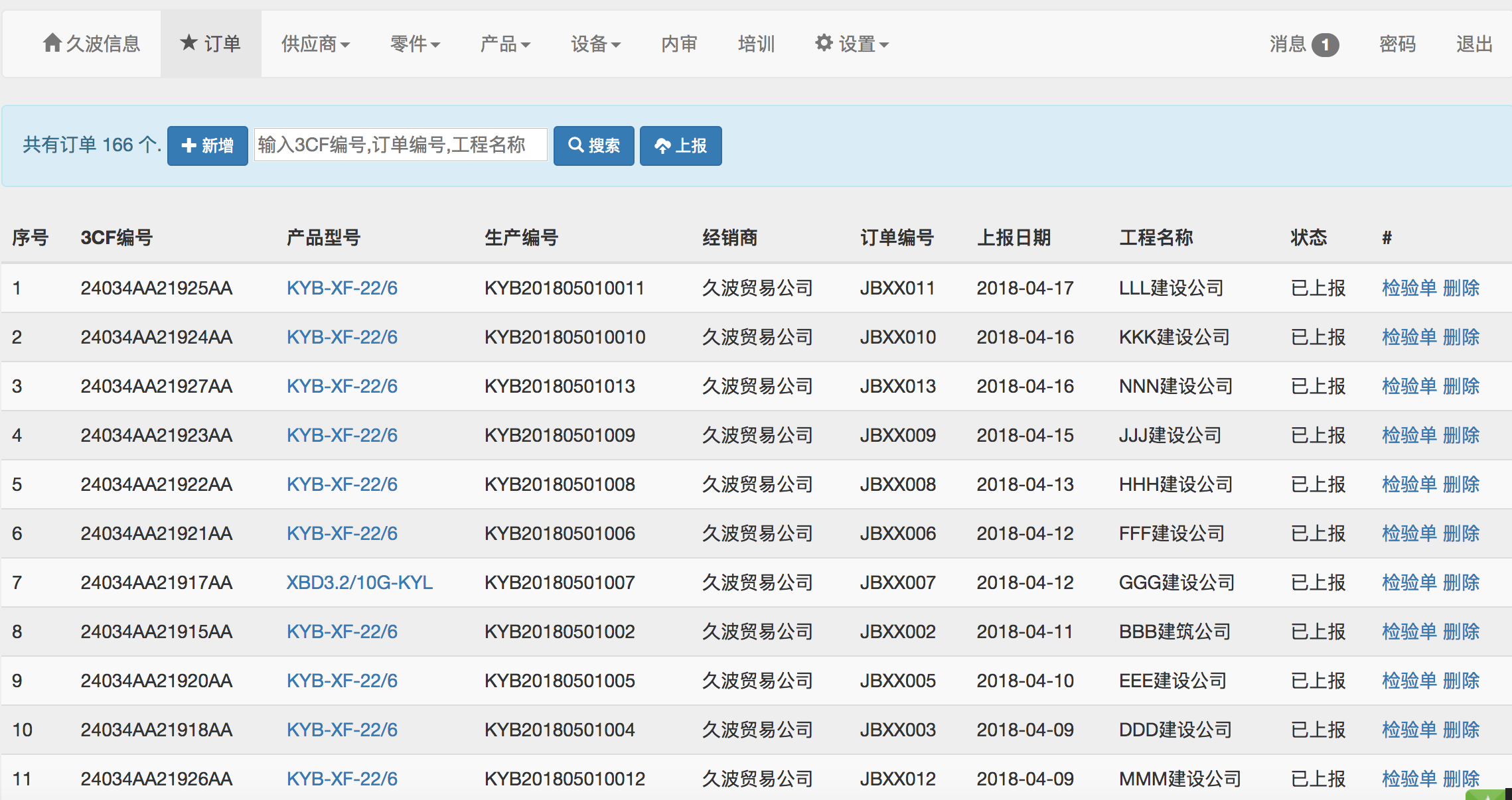The image size is (1512, 800).
Task: Open the 培训 menu item
Action: (x=756, y=44)
